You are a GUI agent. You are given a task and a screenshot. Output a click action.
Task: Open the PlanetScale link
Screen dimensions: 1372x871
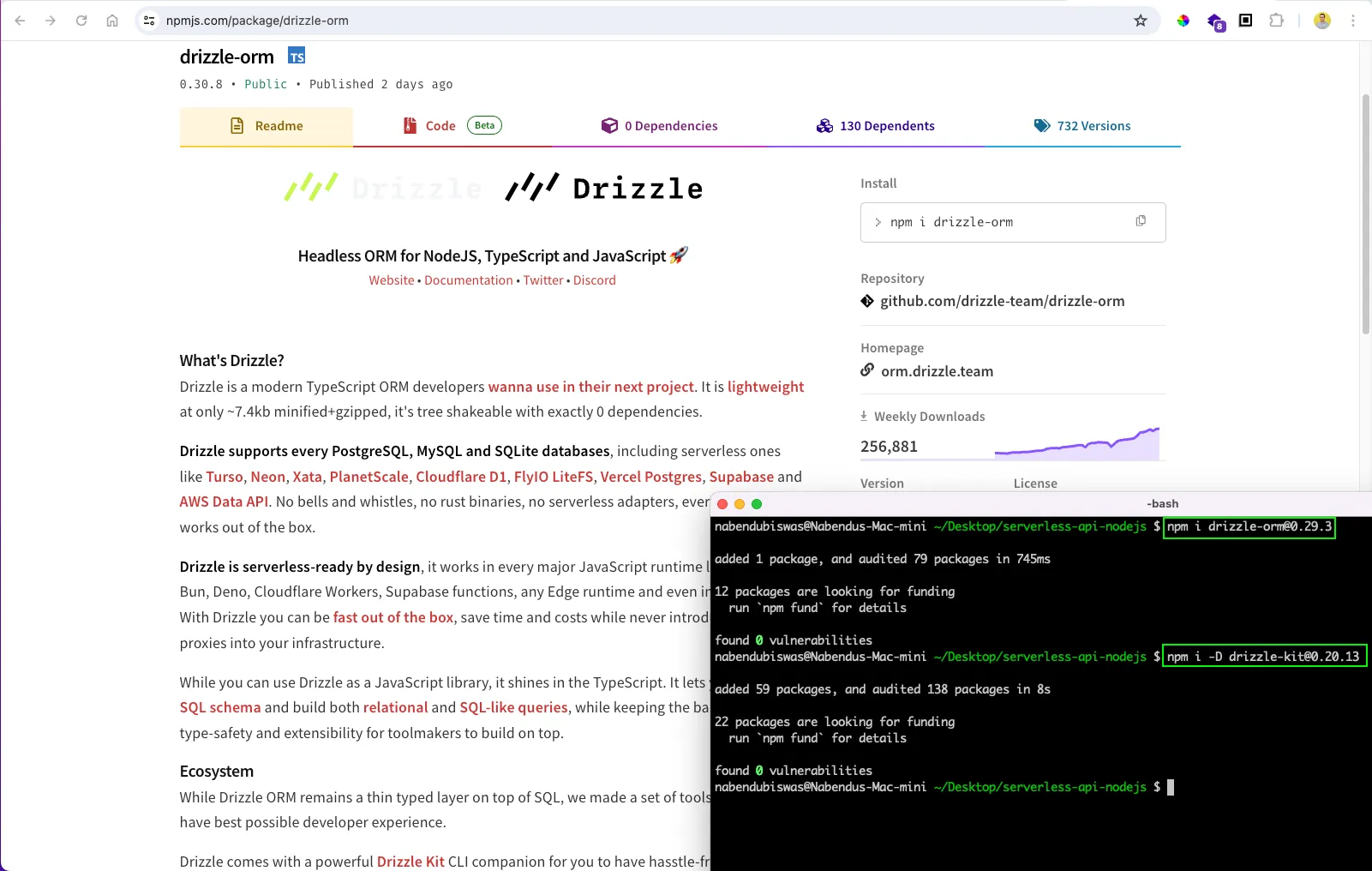click(x=369, y=477)
